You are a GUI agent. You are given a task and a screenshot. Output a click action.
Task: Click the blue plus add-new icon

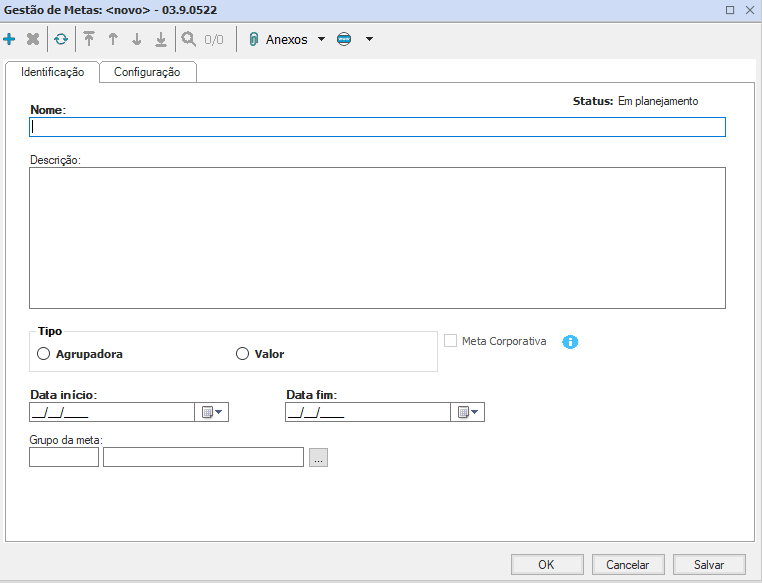point(10,40)
